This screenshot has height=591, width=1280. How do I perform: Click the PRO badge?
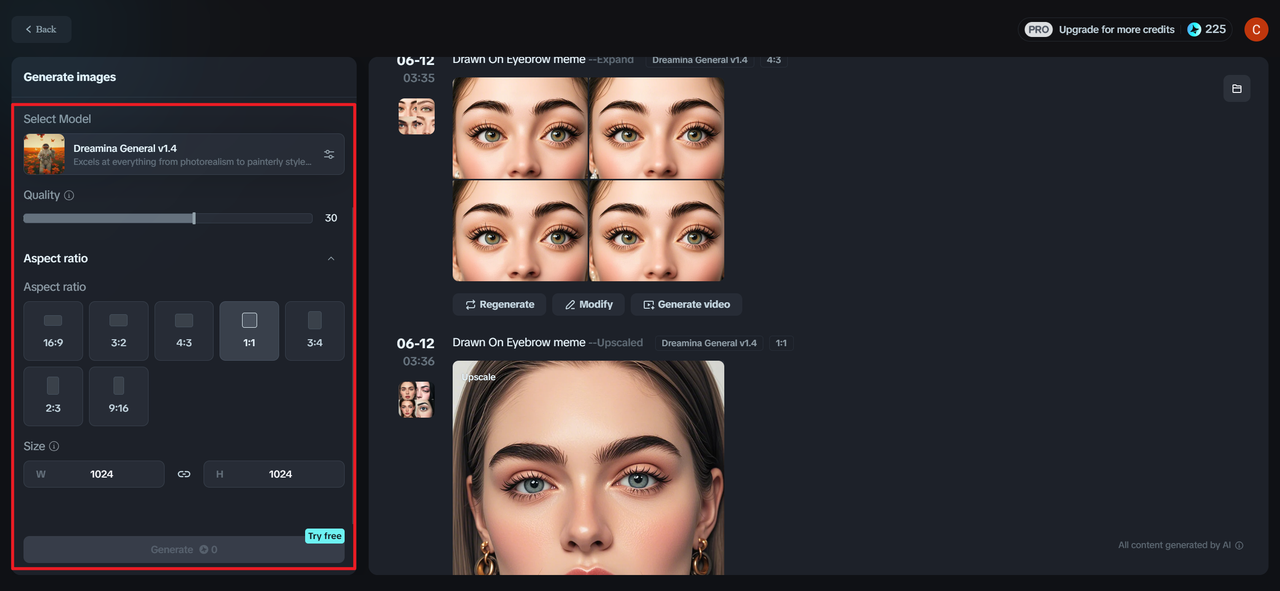(x=1039, y=29)
